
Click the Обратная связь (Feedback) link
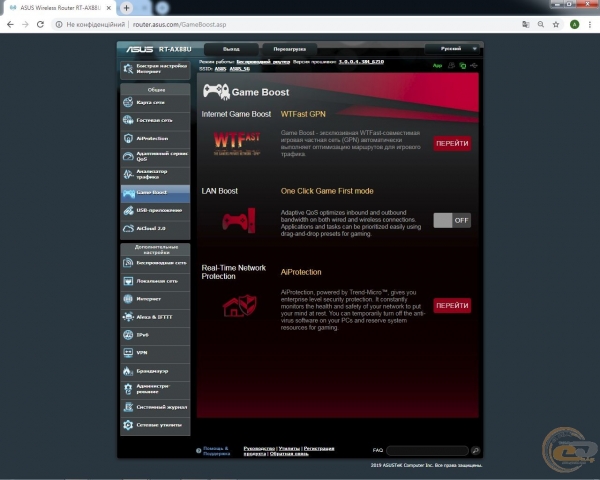tap(289, 454)
